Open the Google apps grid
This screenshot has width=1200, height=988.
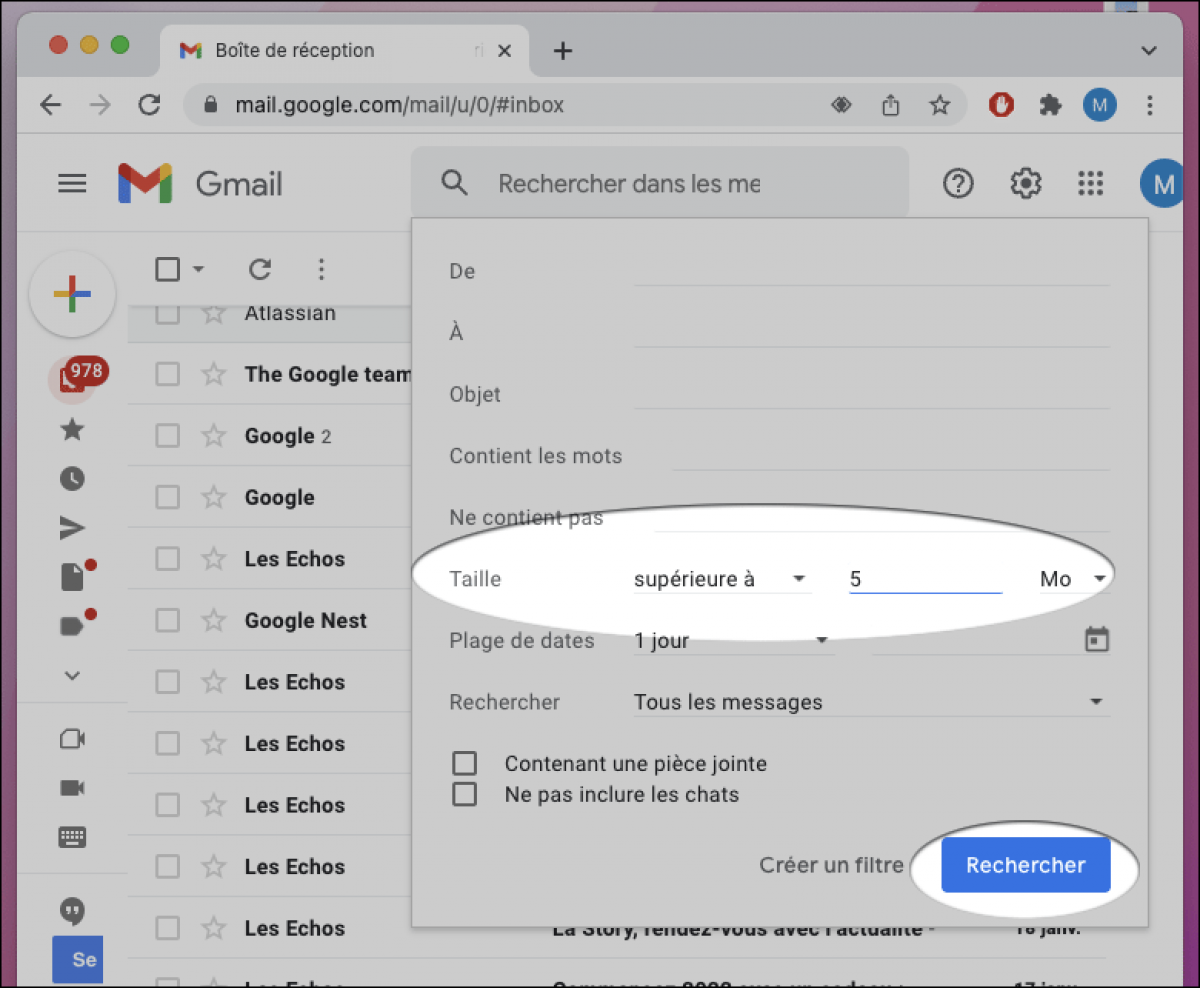point(1090,183)
